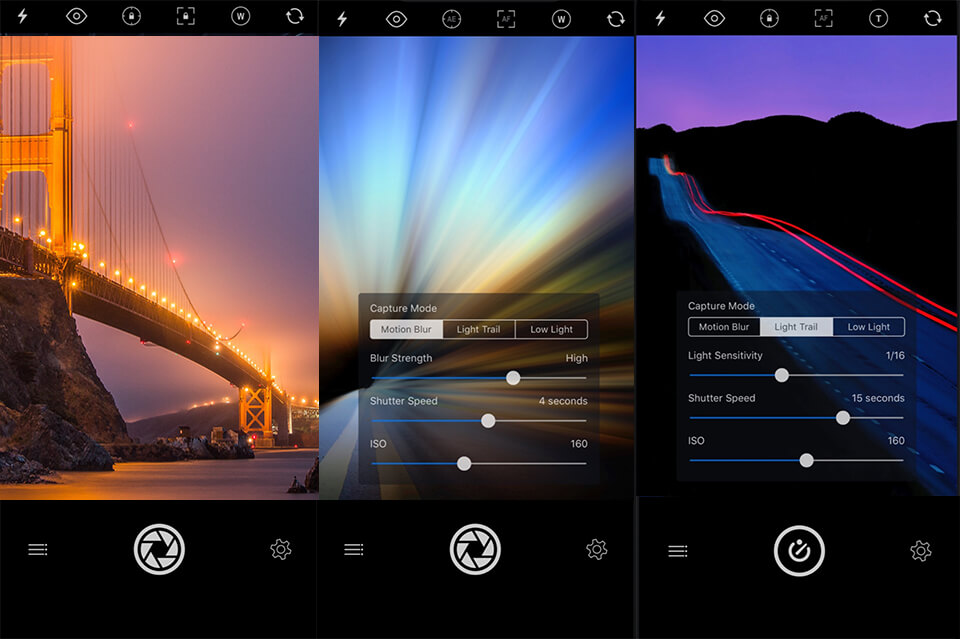The width and height of the screenshot is (960, 639).
Task: Select the flash icon on the left panel
Action: click(21, 17)
